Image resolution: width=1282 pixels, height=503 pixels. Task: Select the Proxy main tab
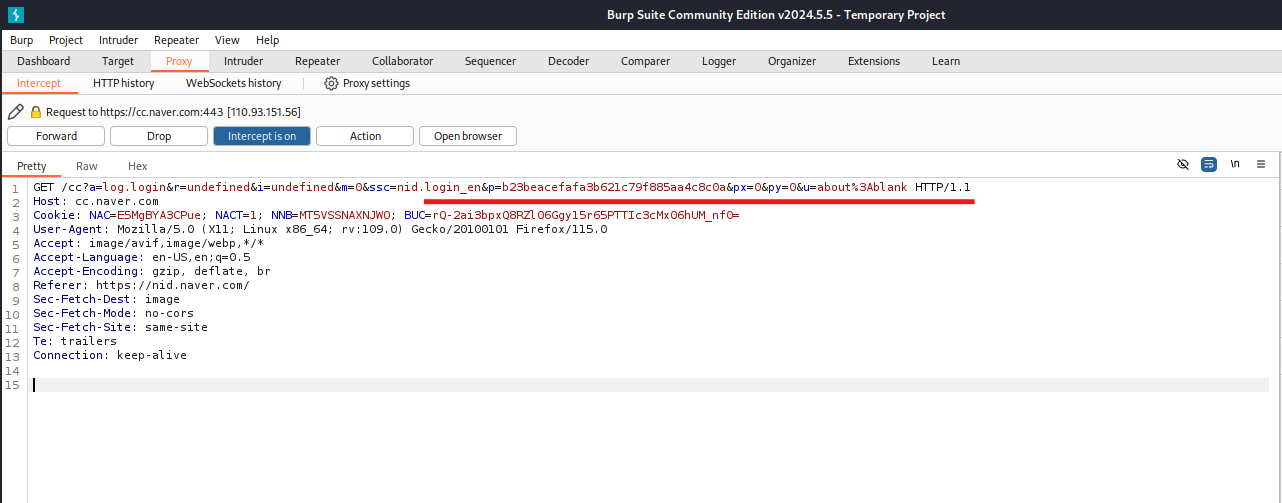pyautogui.click(x=179, y=61)
